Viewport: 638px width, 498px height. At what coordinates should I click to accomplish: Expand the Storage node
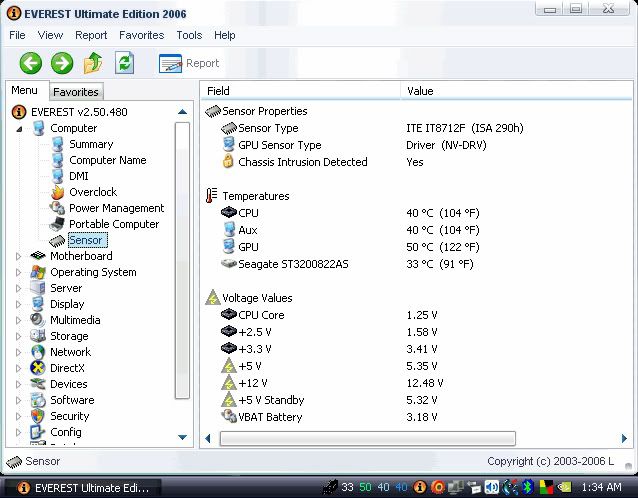pyautogui.click(x=18, y=336)
